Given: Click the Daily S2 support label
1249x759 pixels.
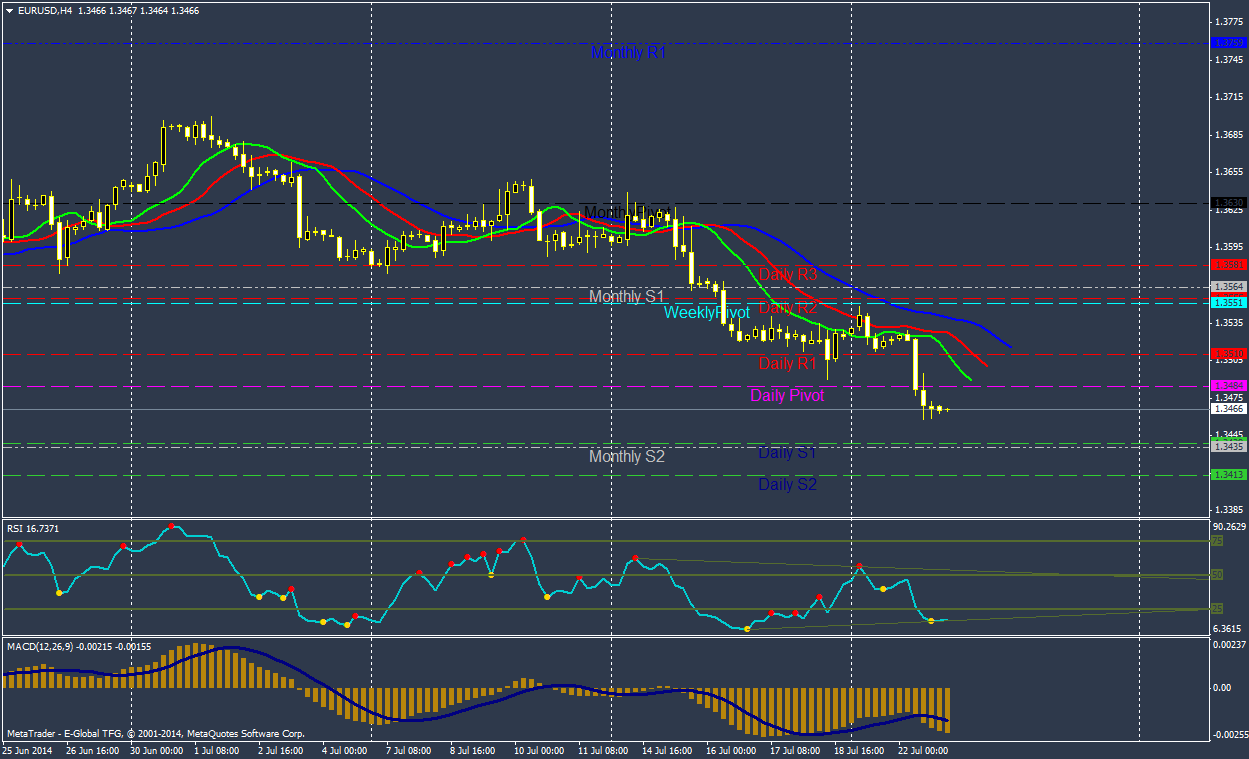Looking at the screenshot, I should (787, 485).
